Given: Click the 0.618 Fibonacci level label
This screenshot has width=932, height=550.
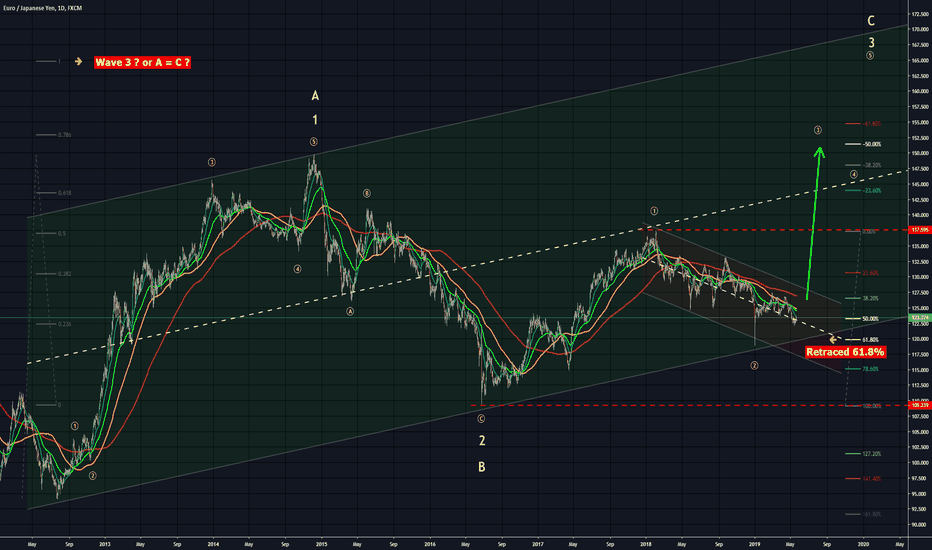Looking at the screenshot, I should [x=64, y=193].
